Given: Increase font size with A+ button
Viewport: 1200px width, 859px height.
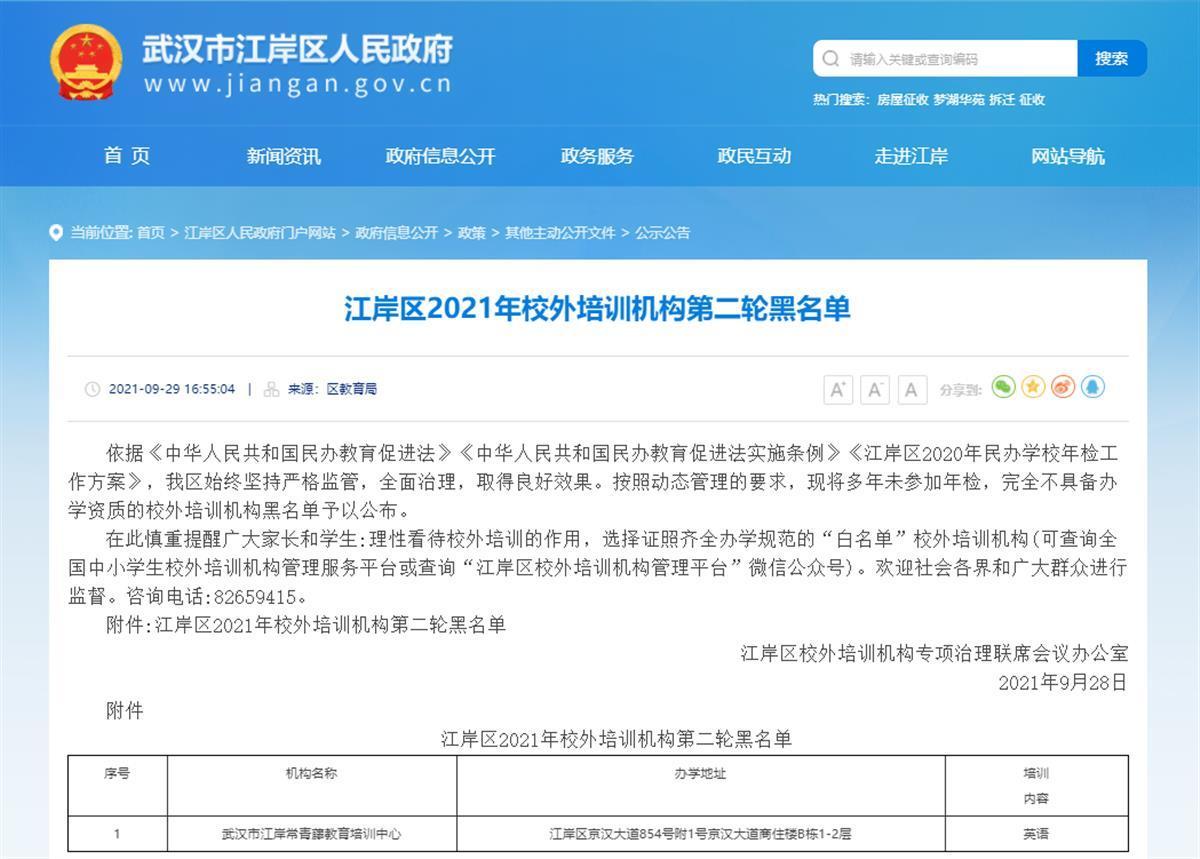Looking at the screenshot, I should (x=838, y=389).
